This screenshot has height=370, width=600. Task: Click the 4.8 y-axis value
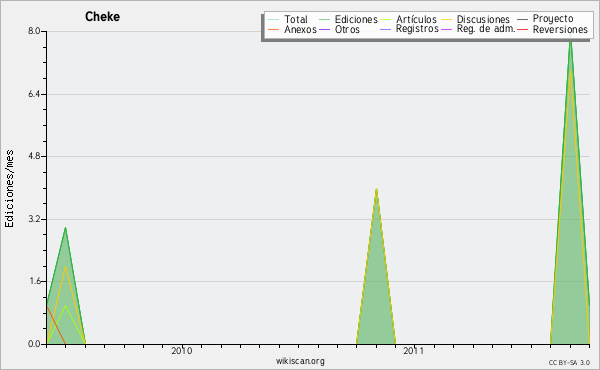(34, 156)
